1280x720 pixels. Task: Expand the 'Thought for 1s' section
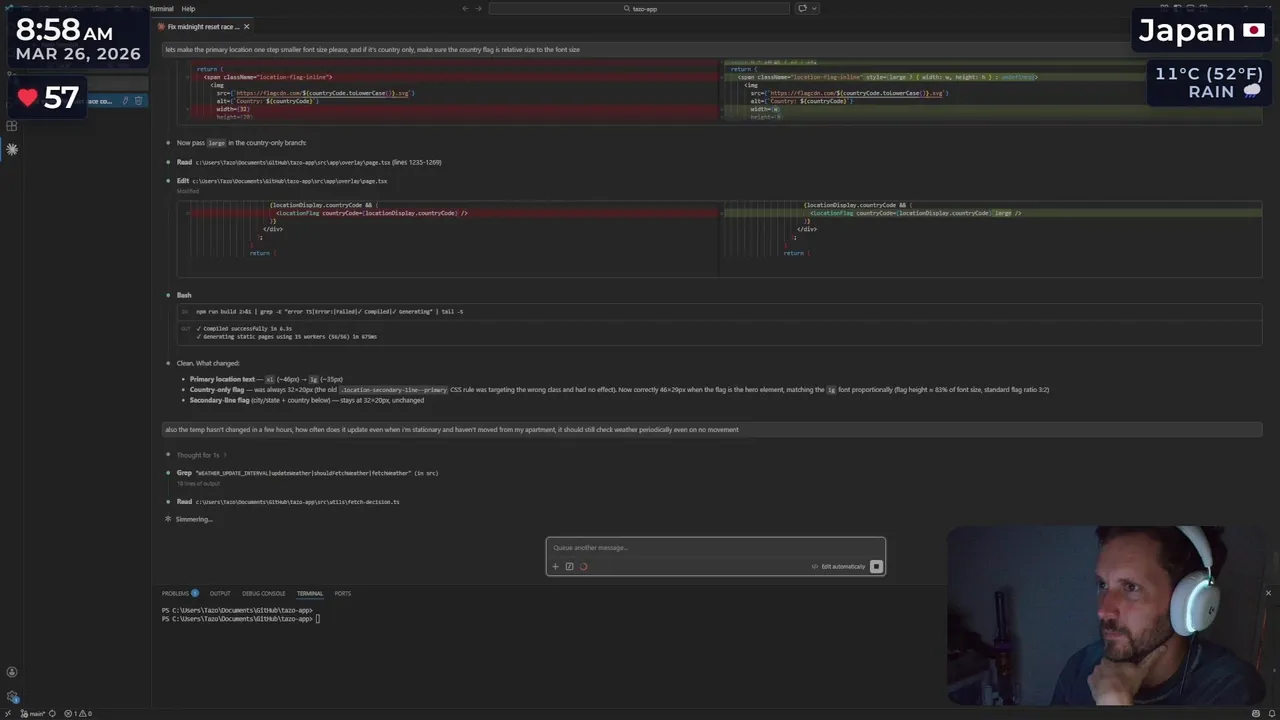[201, 455]
